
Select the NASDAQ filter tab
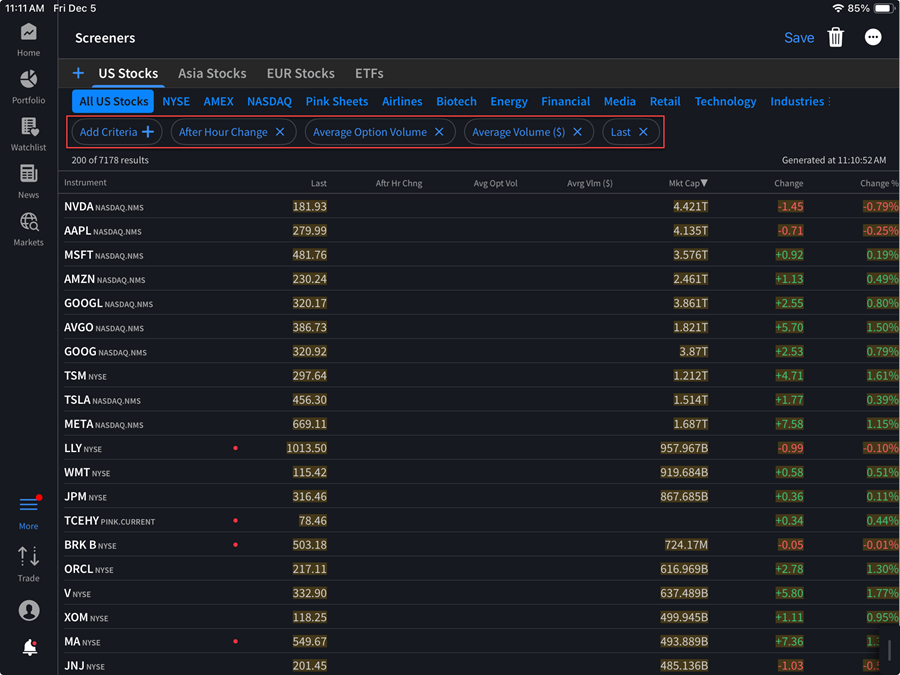pyautogui.click(x=269, y=101)
